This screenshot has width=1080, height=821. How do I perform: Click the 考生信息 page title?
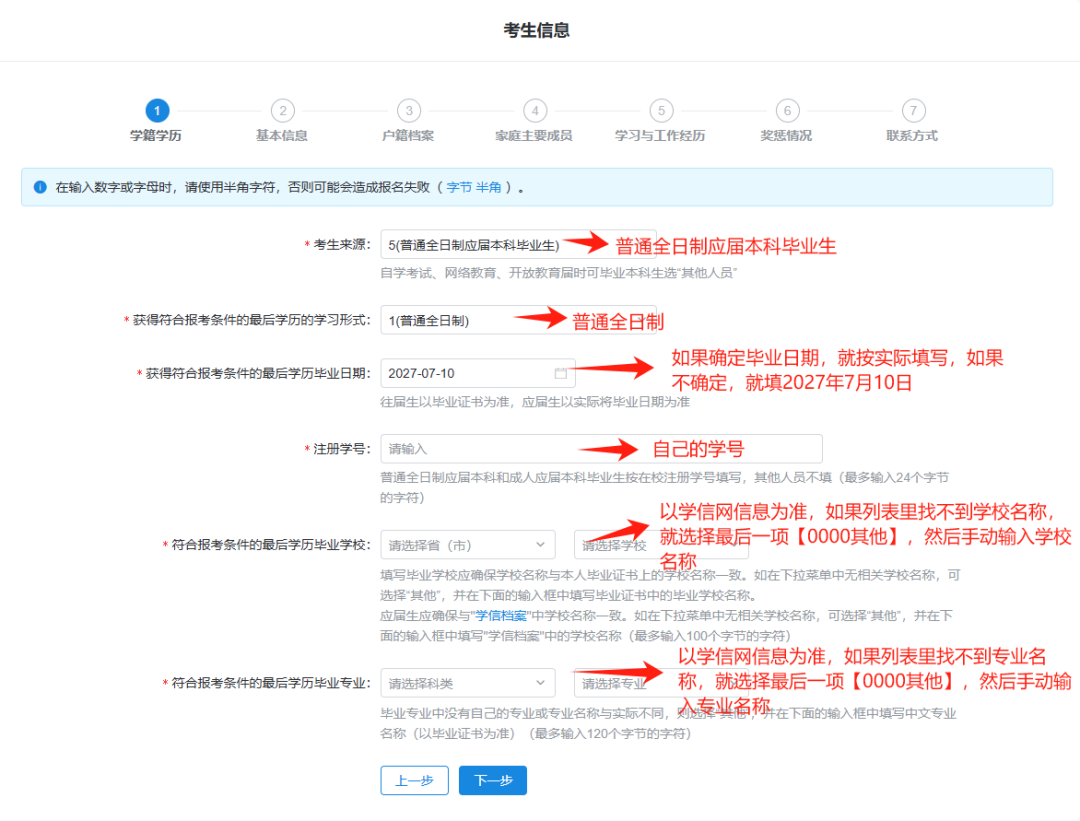[537, 30]
